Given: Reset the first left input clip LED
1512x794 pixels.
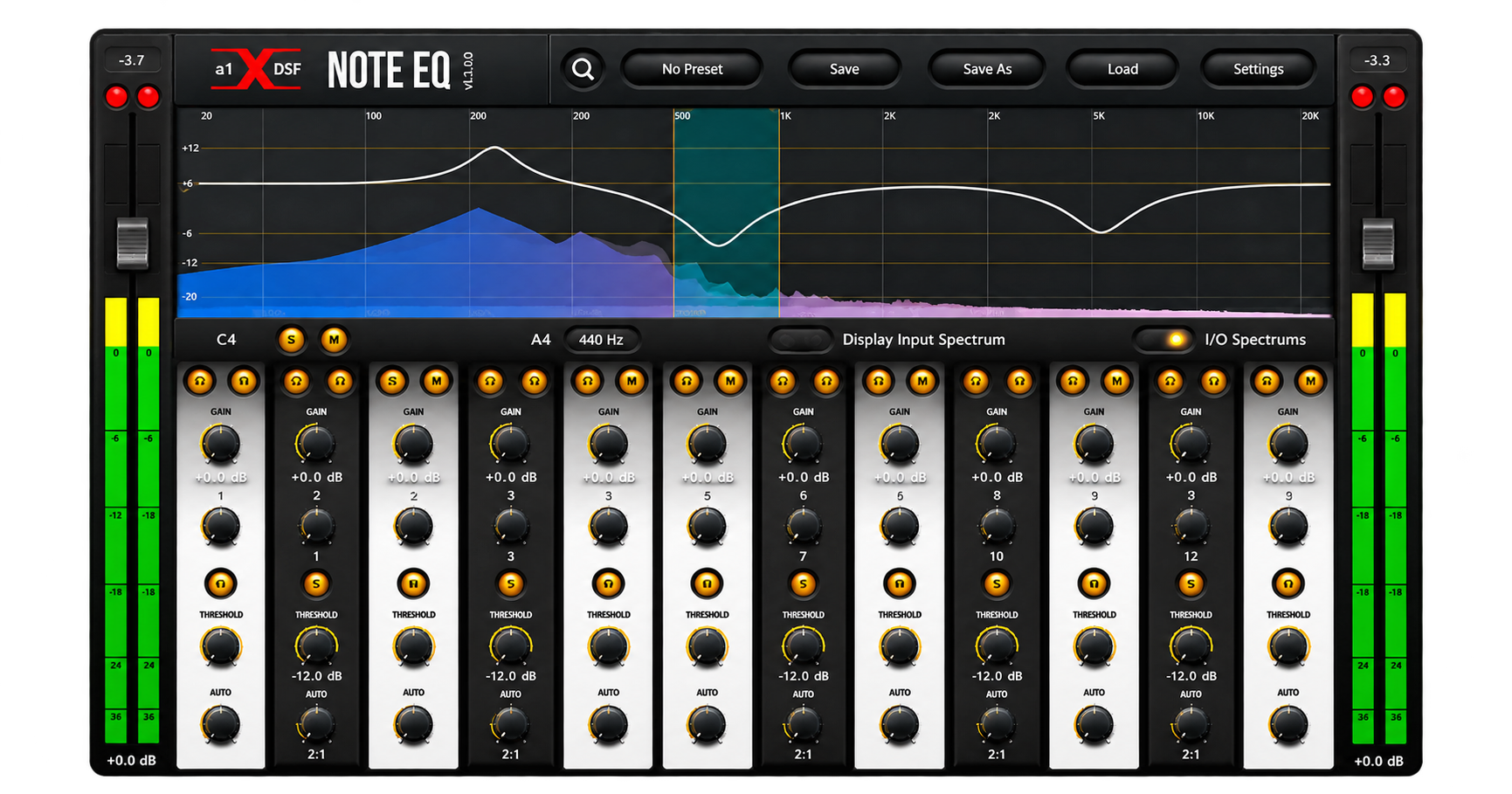Looking at the screenshot, I should coord(116,96).
